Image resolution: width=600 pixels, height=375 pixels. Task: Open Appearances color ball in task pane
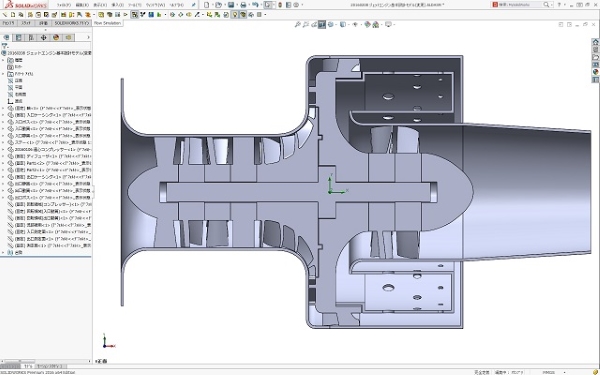(595, 72)
